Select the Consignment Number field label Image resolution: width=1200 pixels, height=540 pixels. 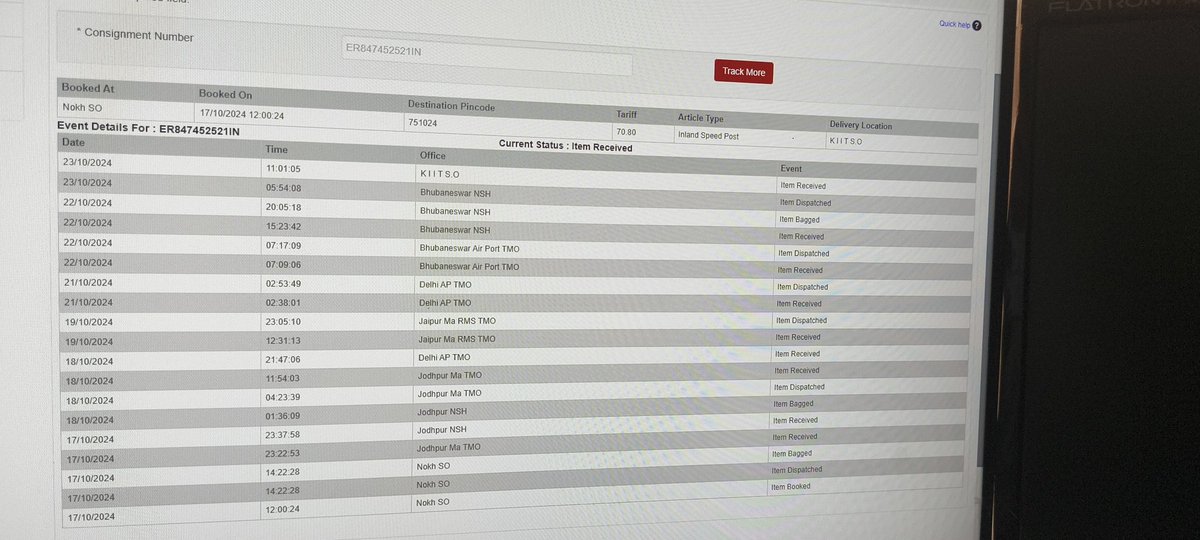click(x=137, y=36)
